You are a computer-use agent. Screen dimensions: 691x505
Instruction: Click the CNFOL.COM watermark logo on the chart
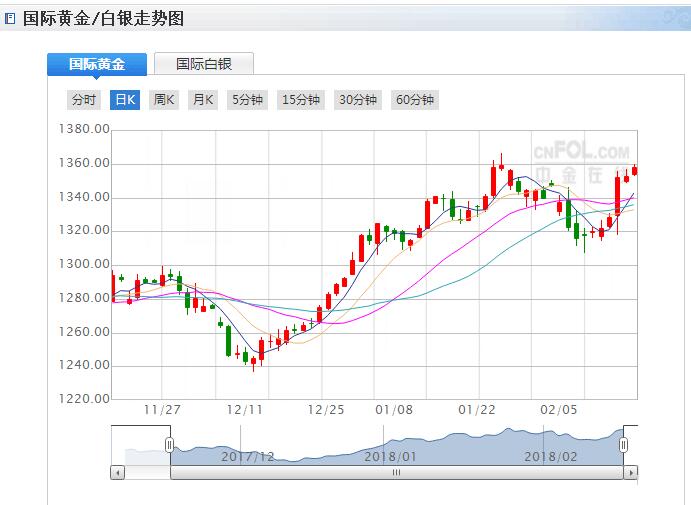click(x=581, y=153)
